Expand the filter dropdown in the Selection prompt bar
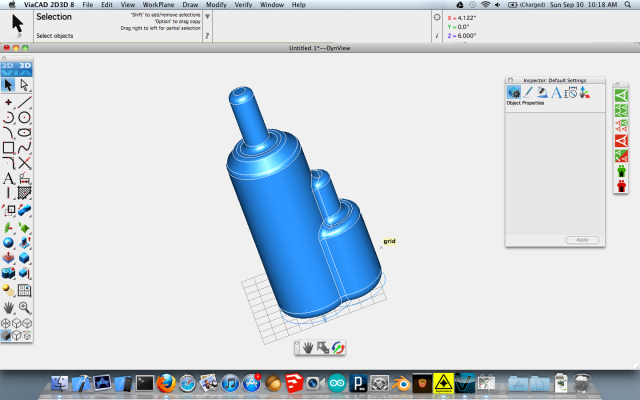Image resolution: width=640 pixels, height=400 pixels. coord(207,17)
